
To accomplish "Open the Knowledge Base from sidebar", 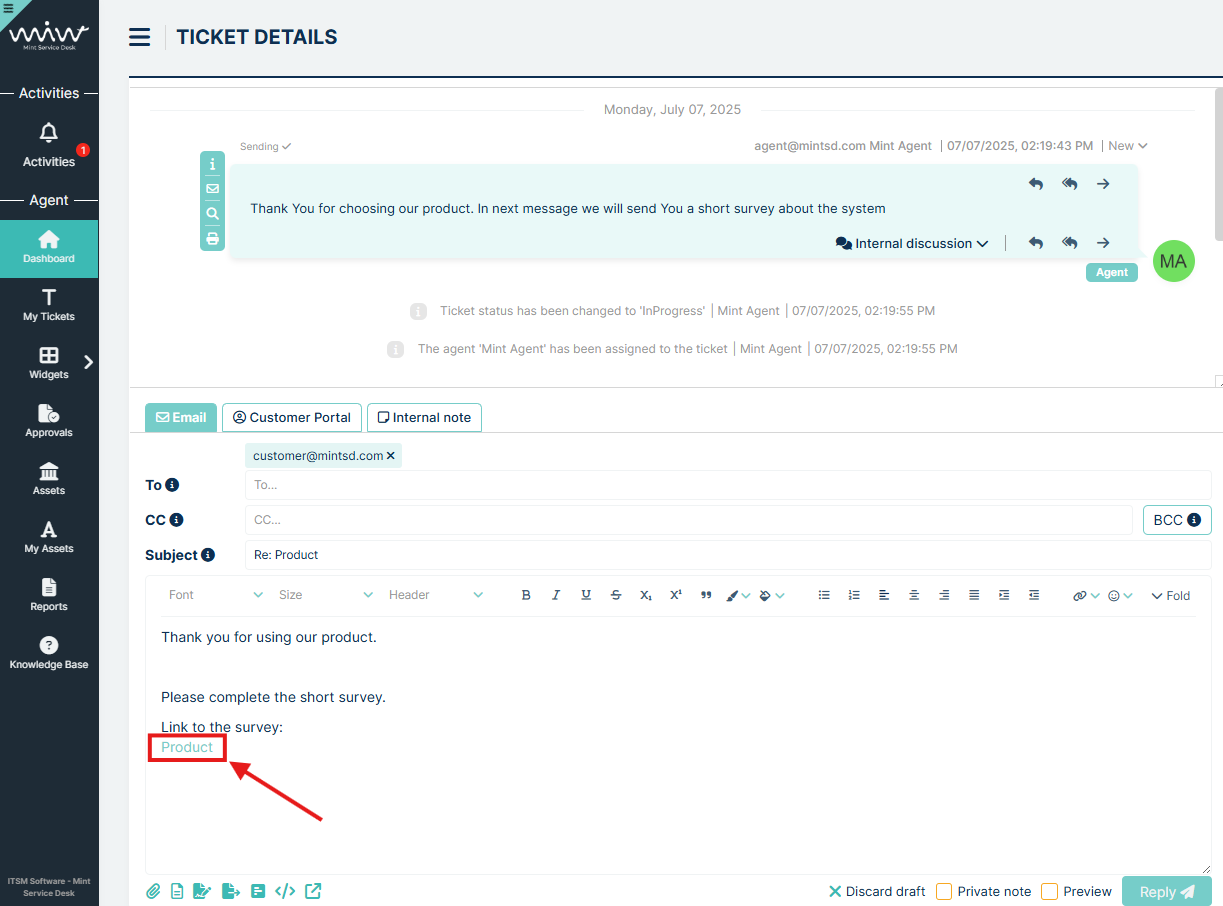I will pyautogui.click(x=49, y=653).
